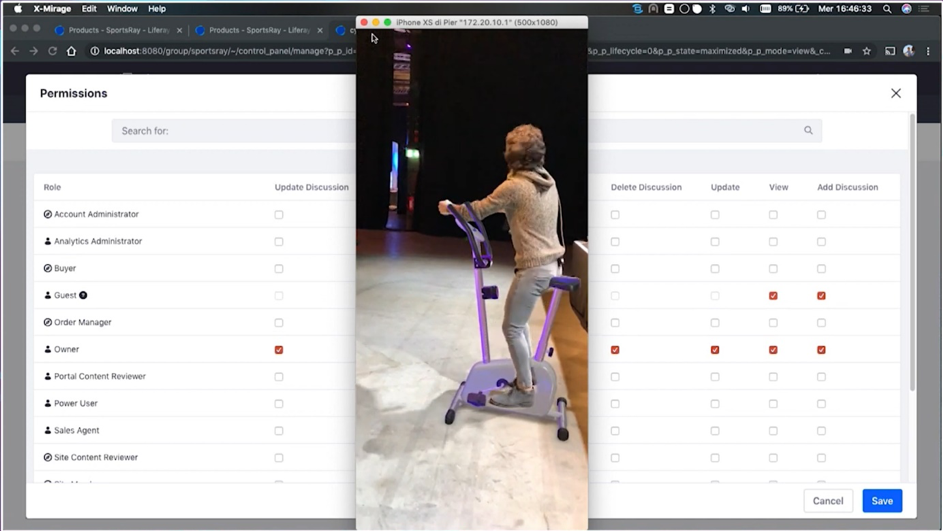Click the Account Administrator role icon

point(48,214)
